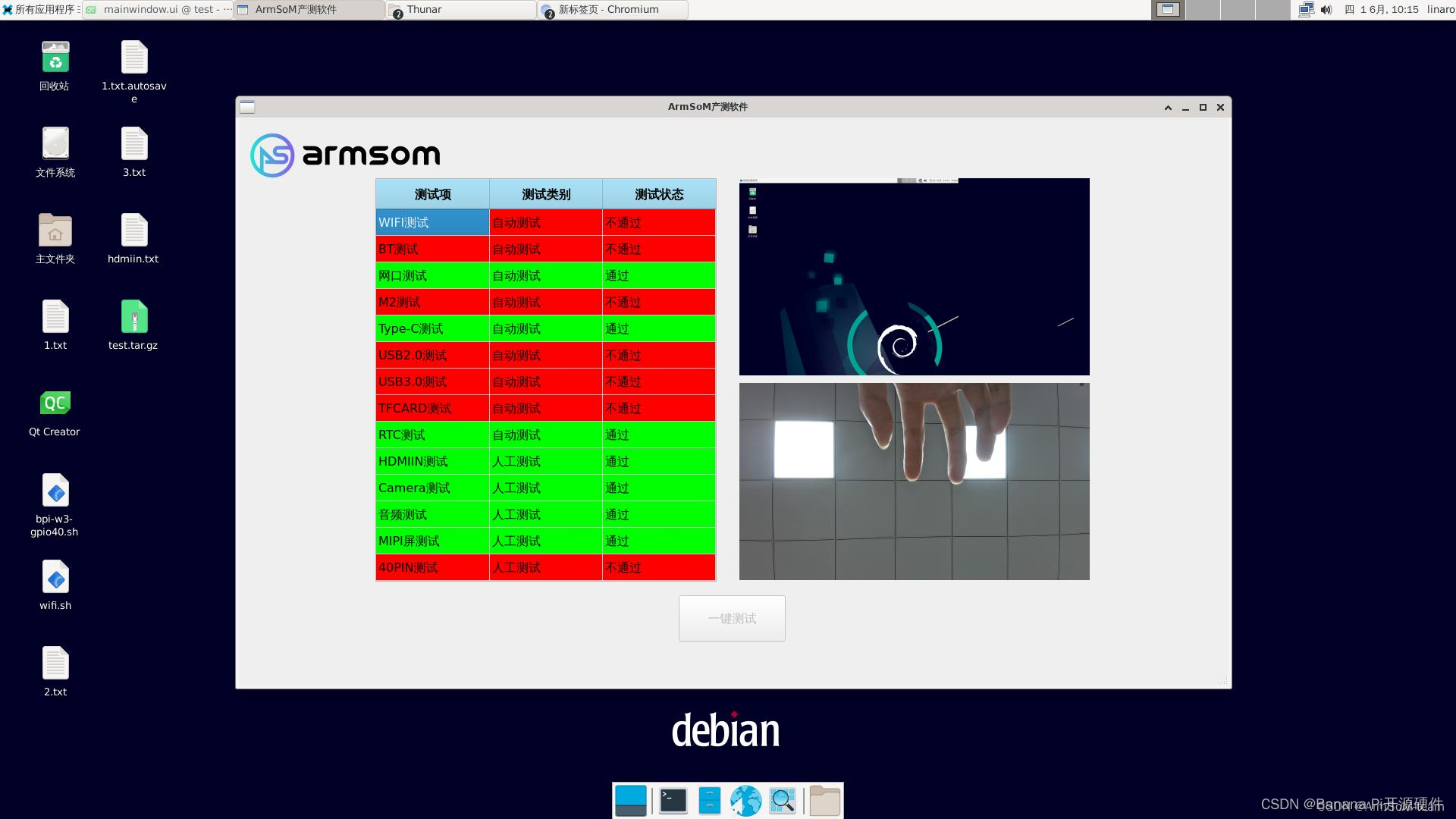Select the wifi.sh script file icon
This screenshot has height=819, width=1456.
pyautogui.click(x=55, y=578)
